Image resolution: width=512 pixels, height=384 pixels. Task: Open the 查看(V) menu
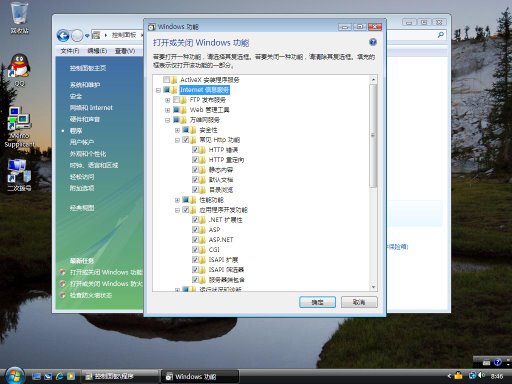coord(125,51)
